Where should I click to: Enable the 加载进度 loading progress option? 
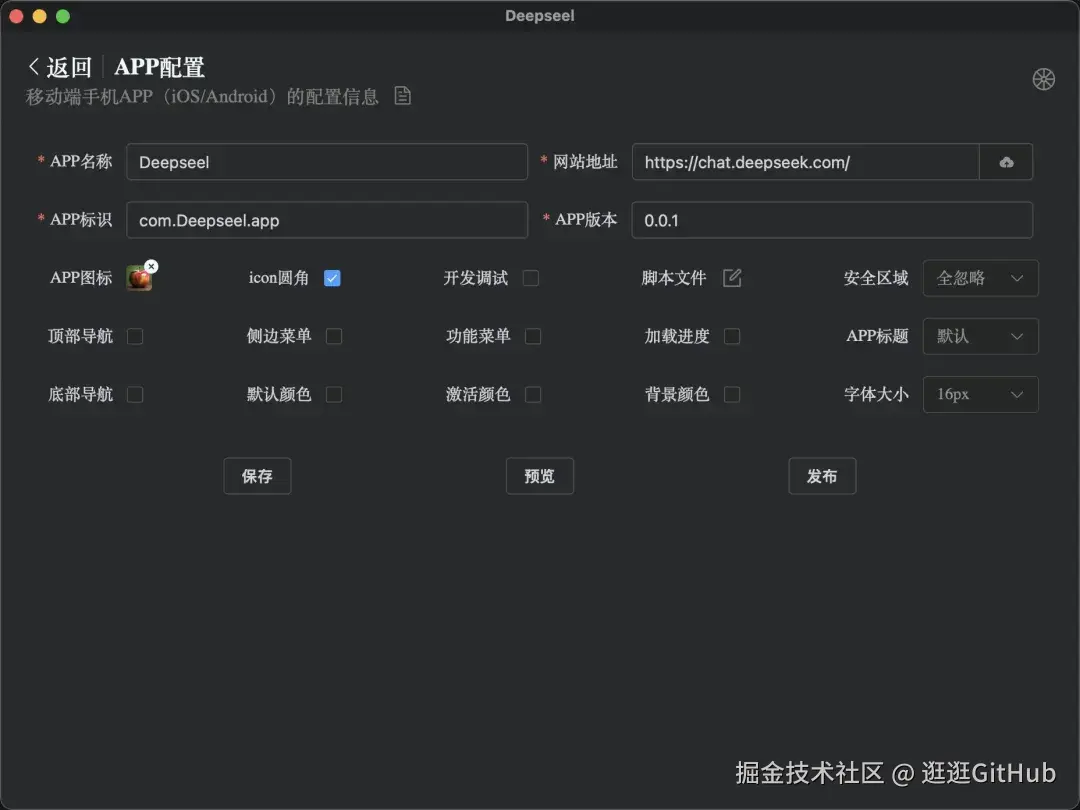[x=732, y=336]
